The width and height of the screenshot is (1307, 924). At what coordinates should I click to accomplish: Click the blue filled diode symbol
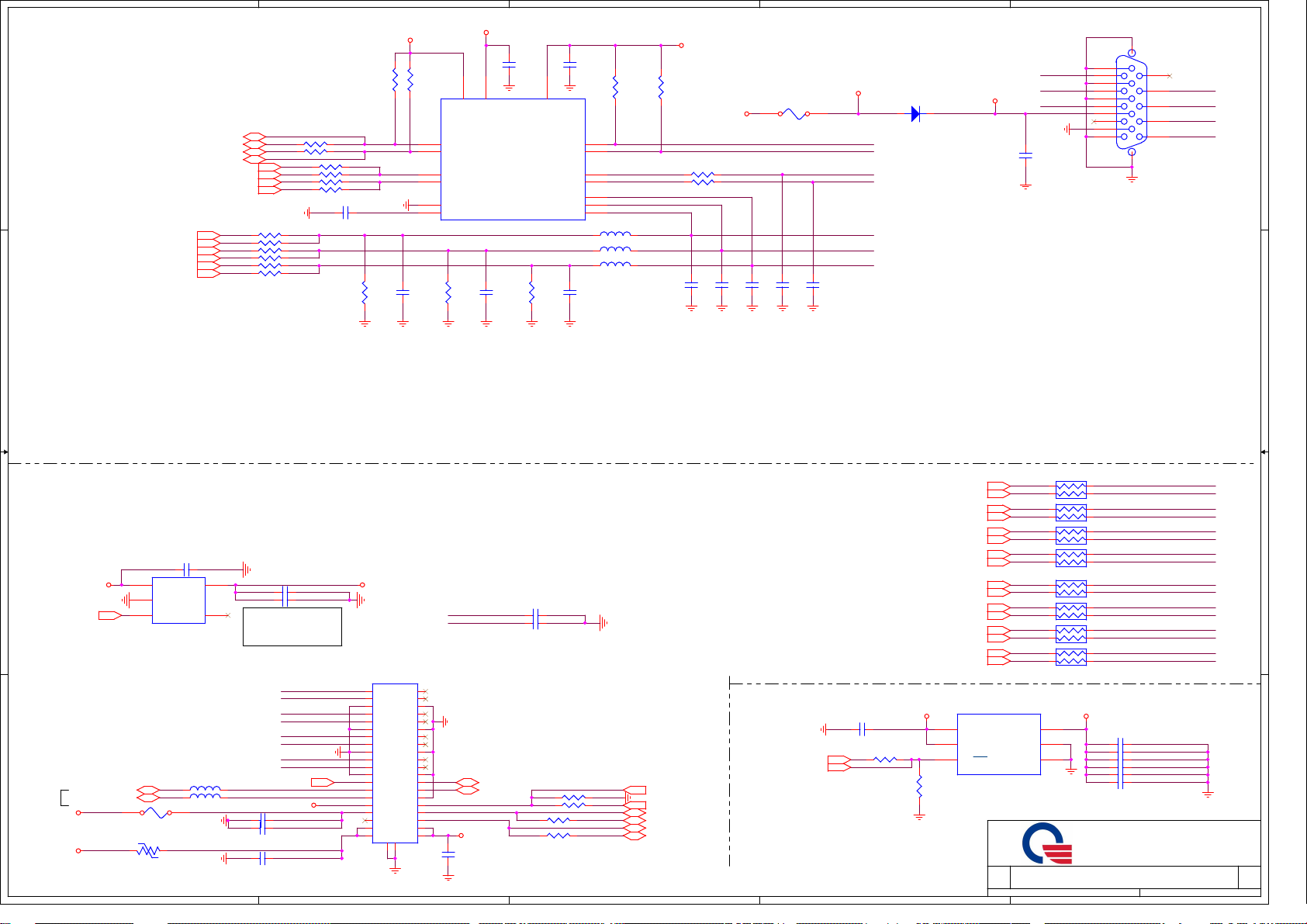point(915,114)
